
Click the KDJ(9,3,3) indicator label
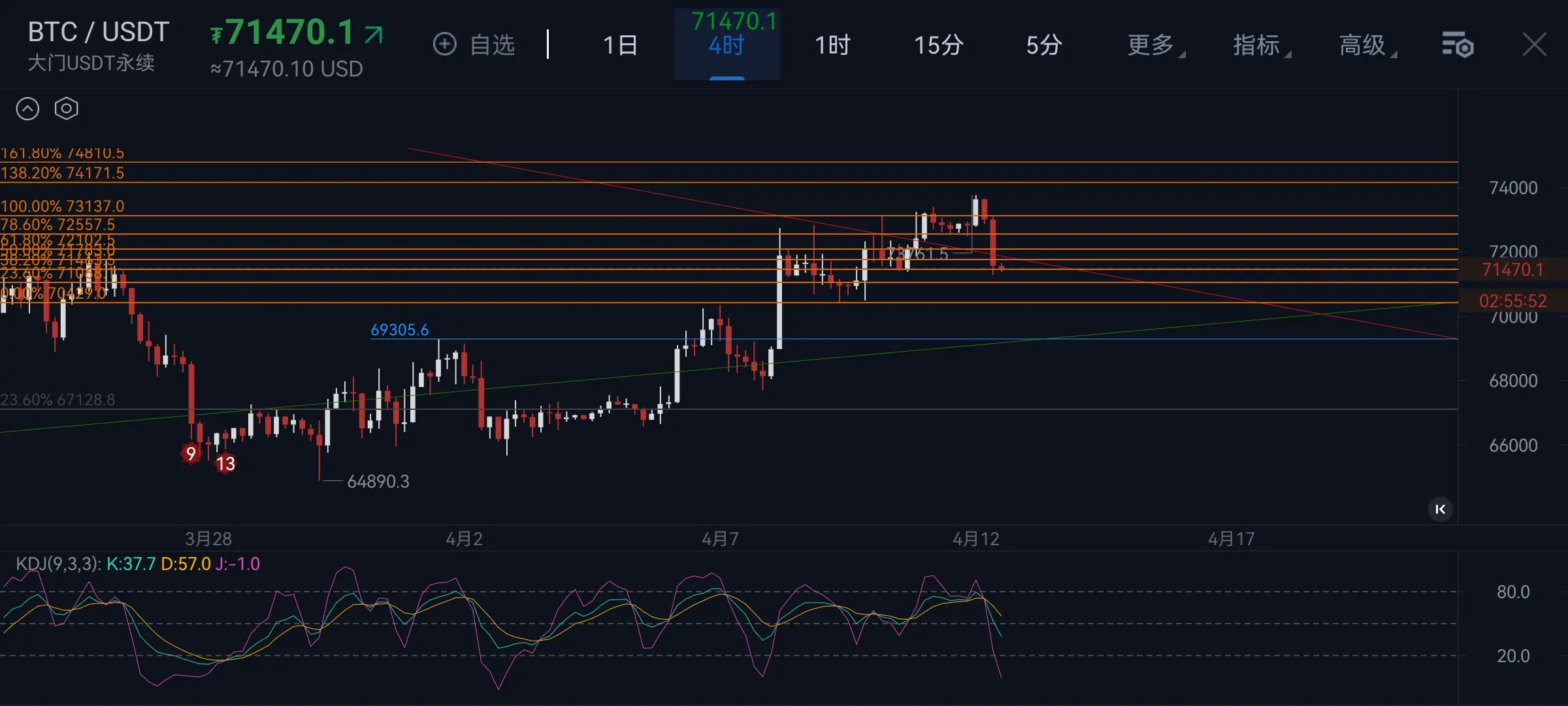pos(57,563)
